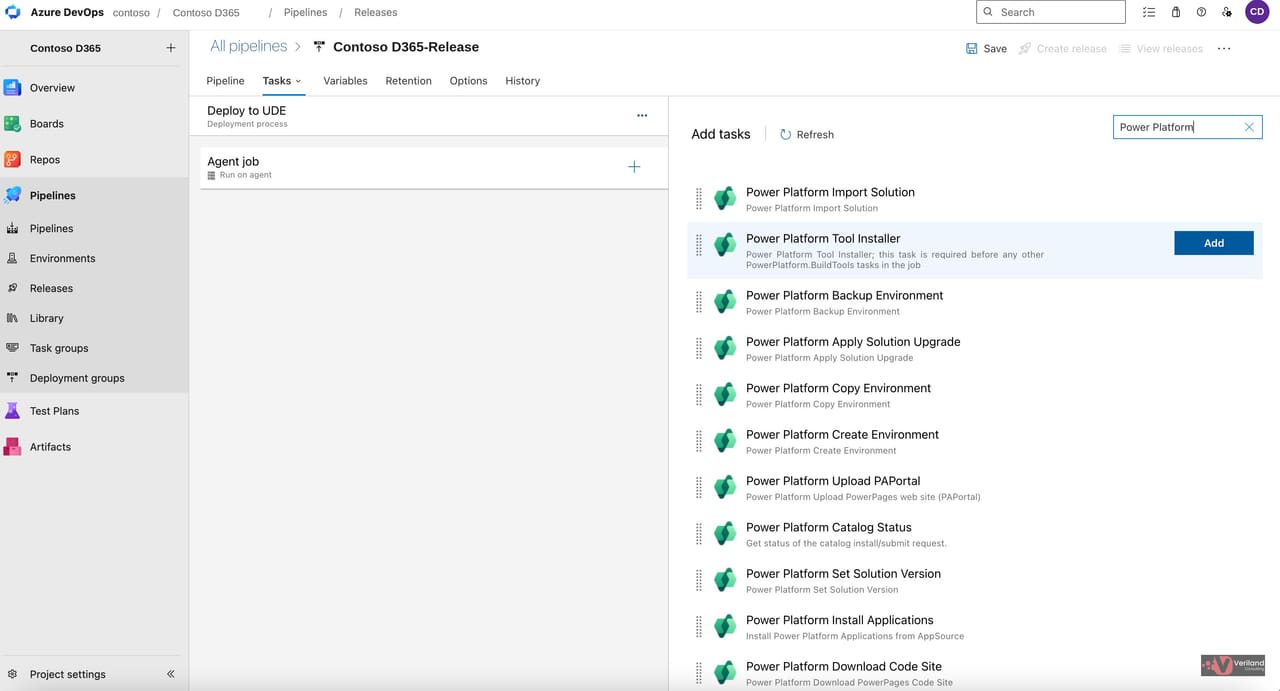Switch to the History tab
Image resolution: width=1280 pixels, height=691 pixels.
(522, 81)
